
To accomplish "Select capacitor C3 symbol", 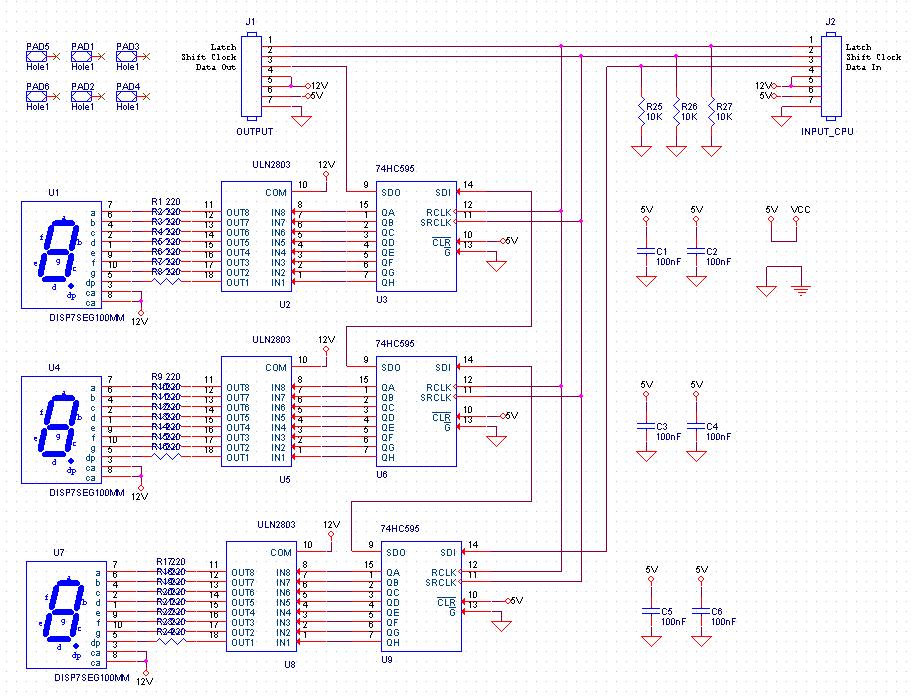I will (x=646, y=426).
